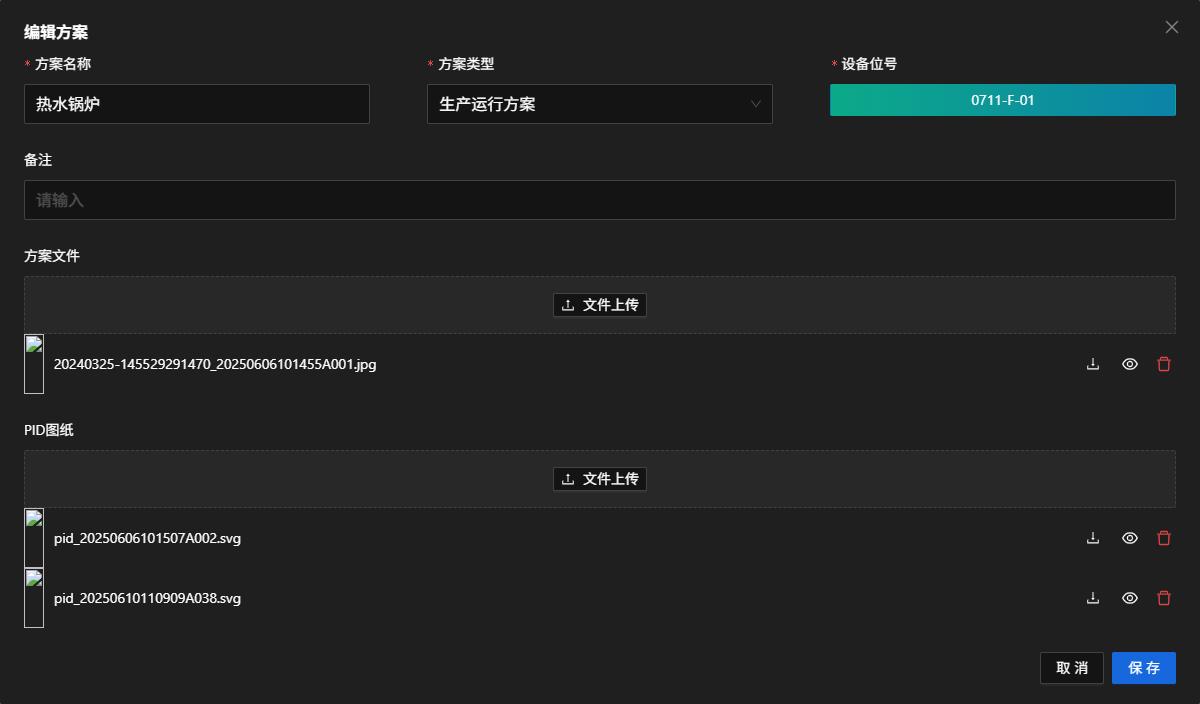The image size is (1200, 704).
Task: Delete pid_20250610110909A038.svg
Action: click(x=1164, y=598)
